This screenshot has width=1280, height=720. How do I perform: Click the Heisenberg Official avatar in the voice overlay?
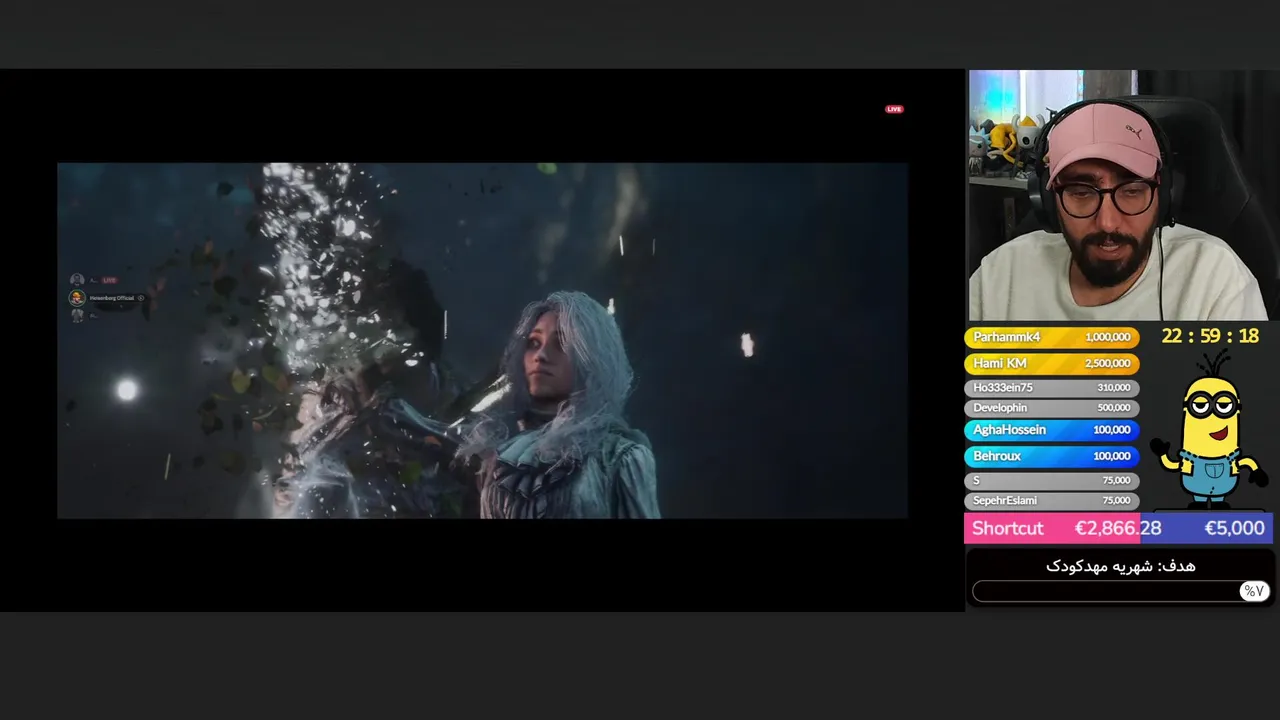click(77, 298)
